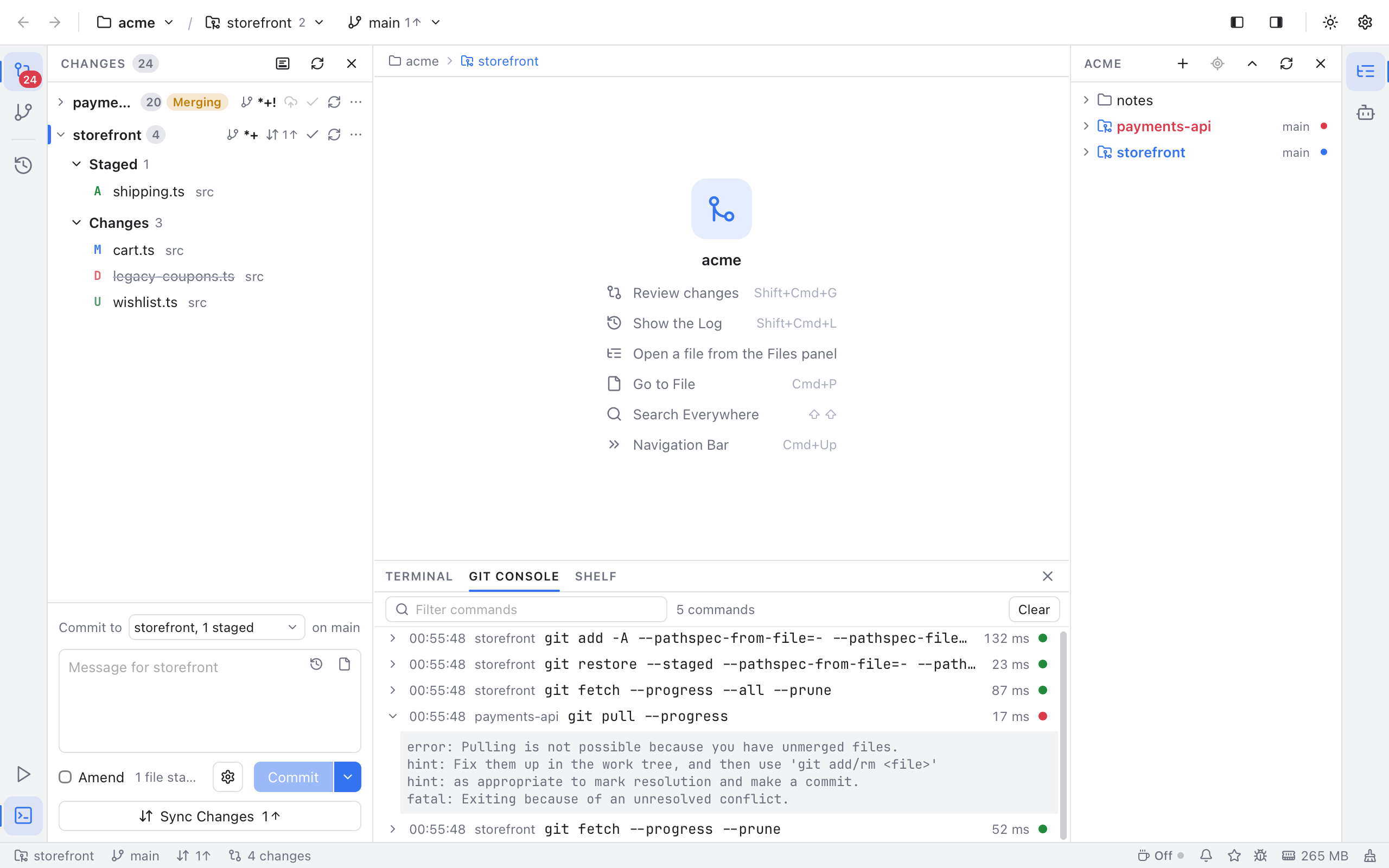Screen dimensions: 1389x868
Task: Open the Changes view sidebar icon
Action: point(23,72)
